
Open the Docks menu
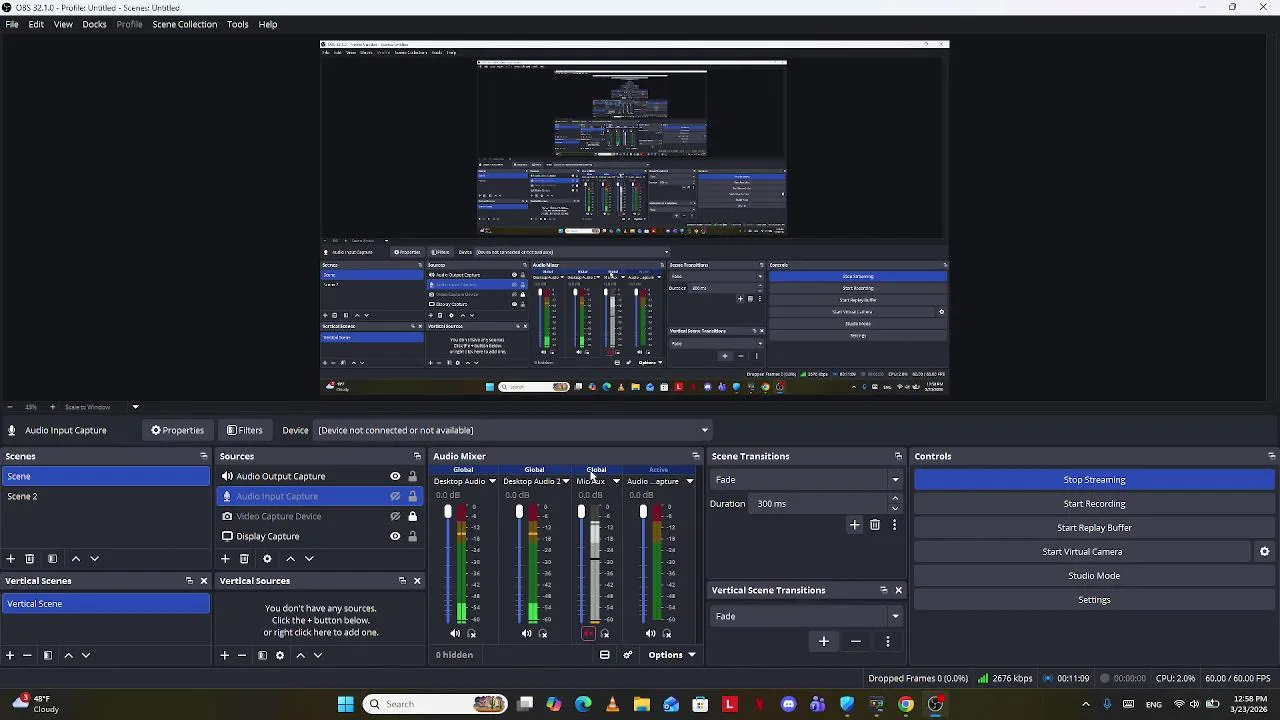point(94,24)
